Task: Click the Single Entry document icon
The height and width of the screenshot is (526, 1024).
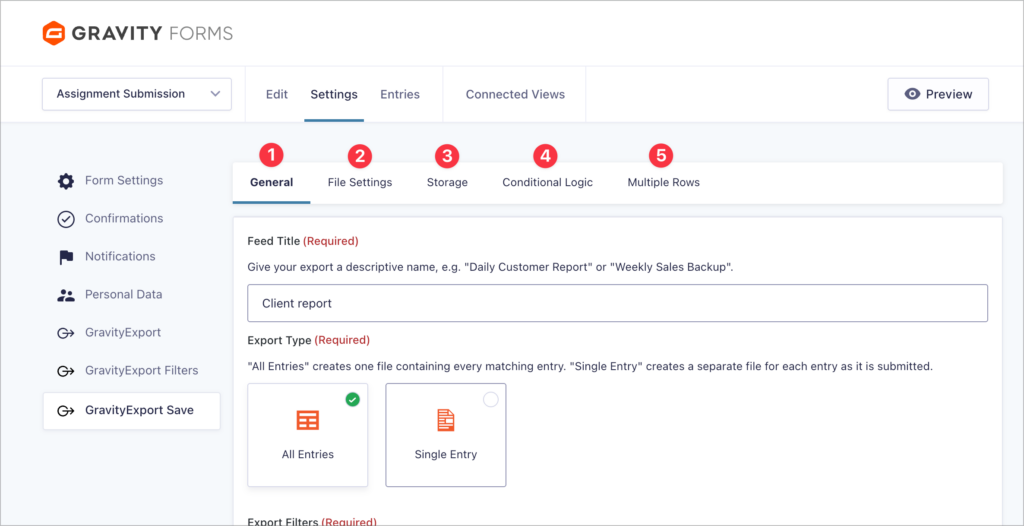Action: 445,419
